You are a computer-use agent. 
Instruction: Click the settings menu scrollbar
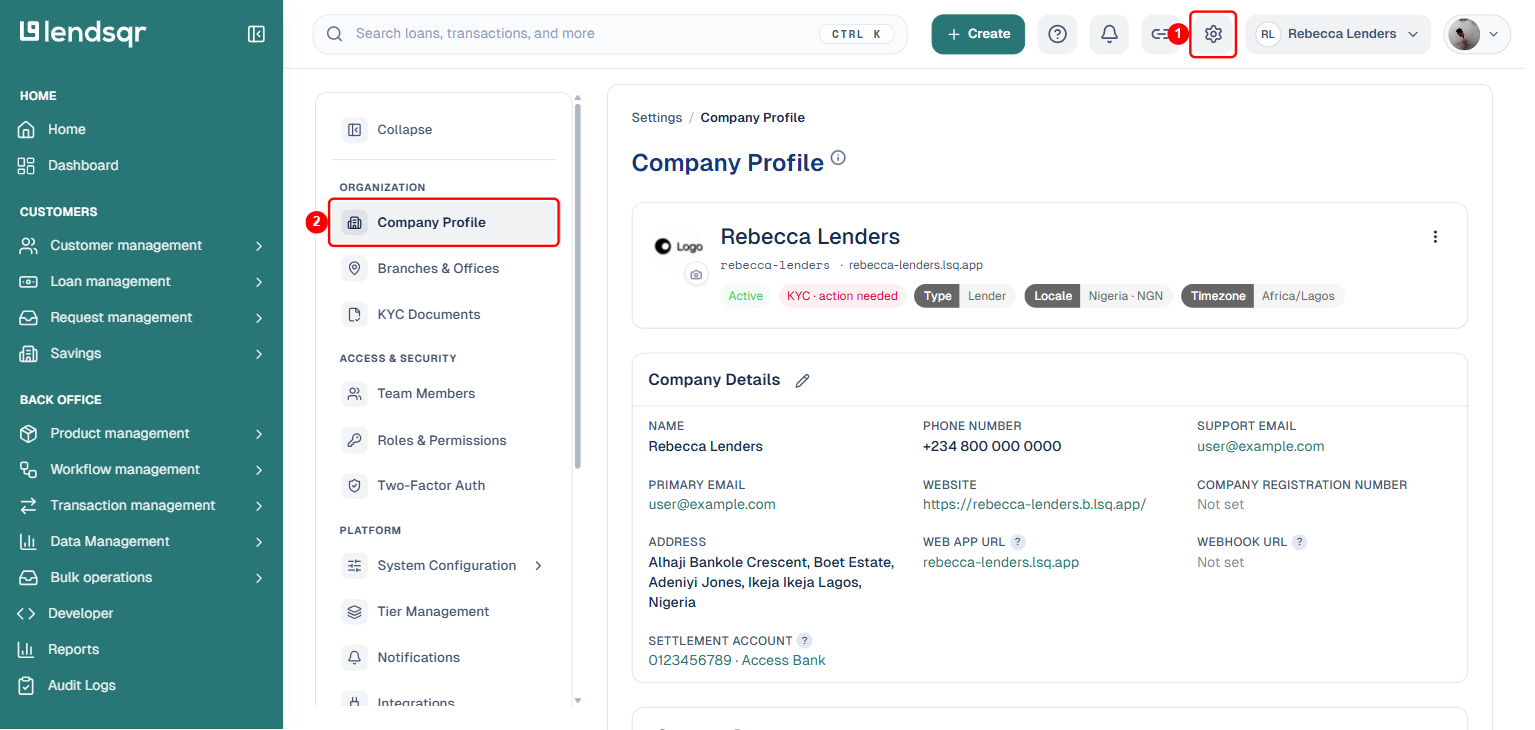pyautogui.click(x=577, y=285)
